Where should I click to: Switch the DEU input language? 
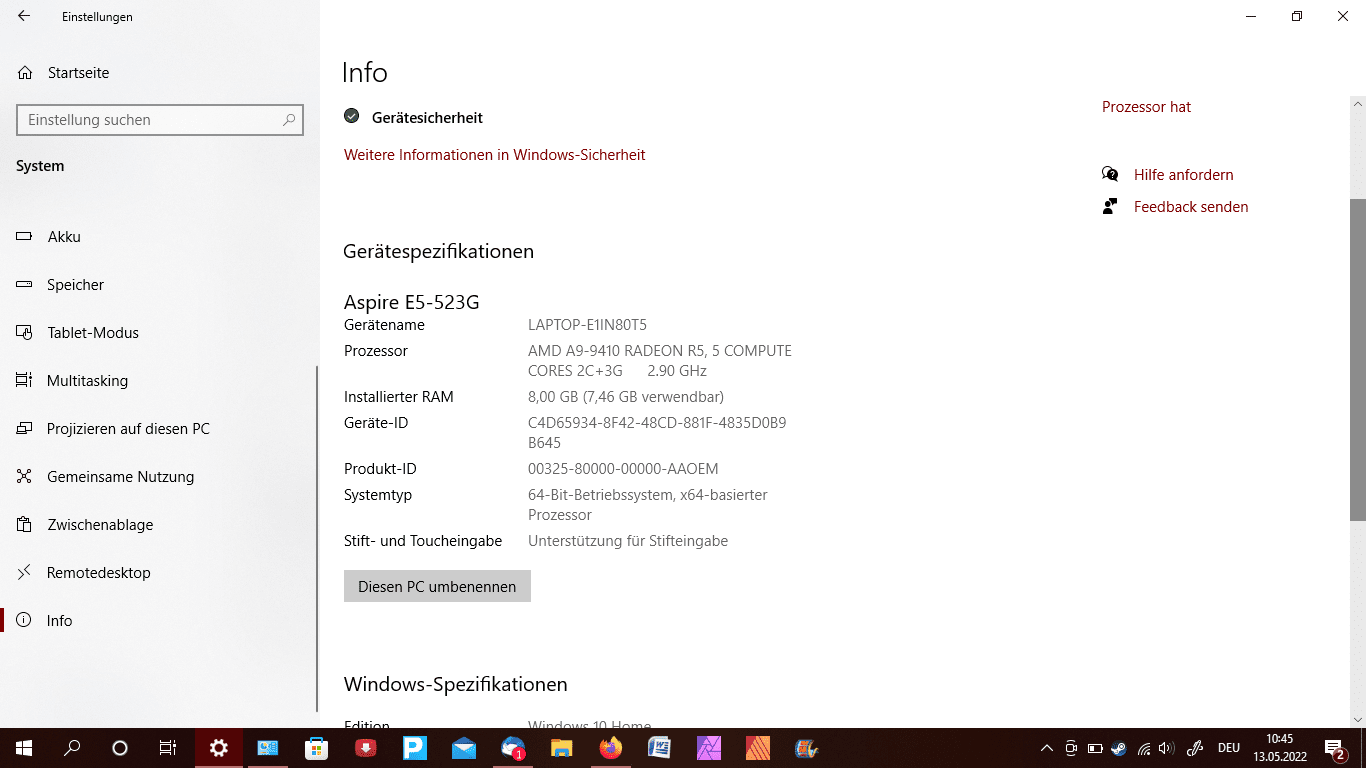point(1229,748)
